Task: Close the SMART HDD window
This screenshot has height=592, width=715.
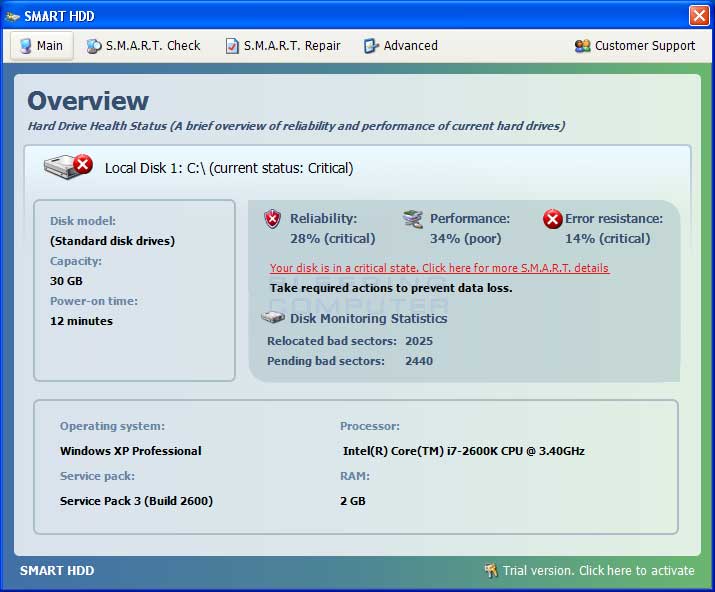Action: coord(699,16)
